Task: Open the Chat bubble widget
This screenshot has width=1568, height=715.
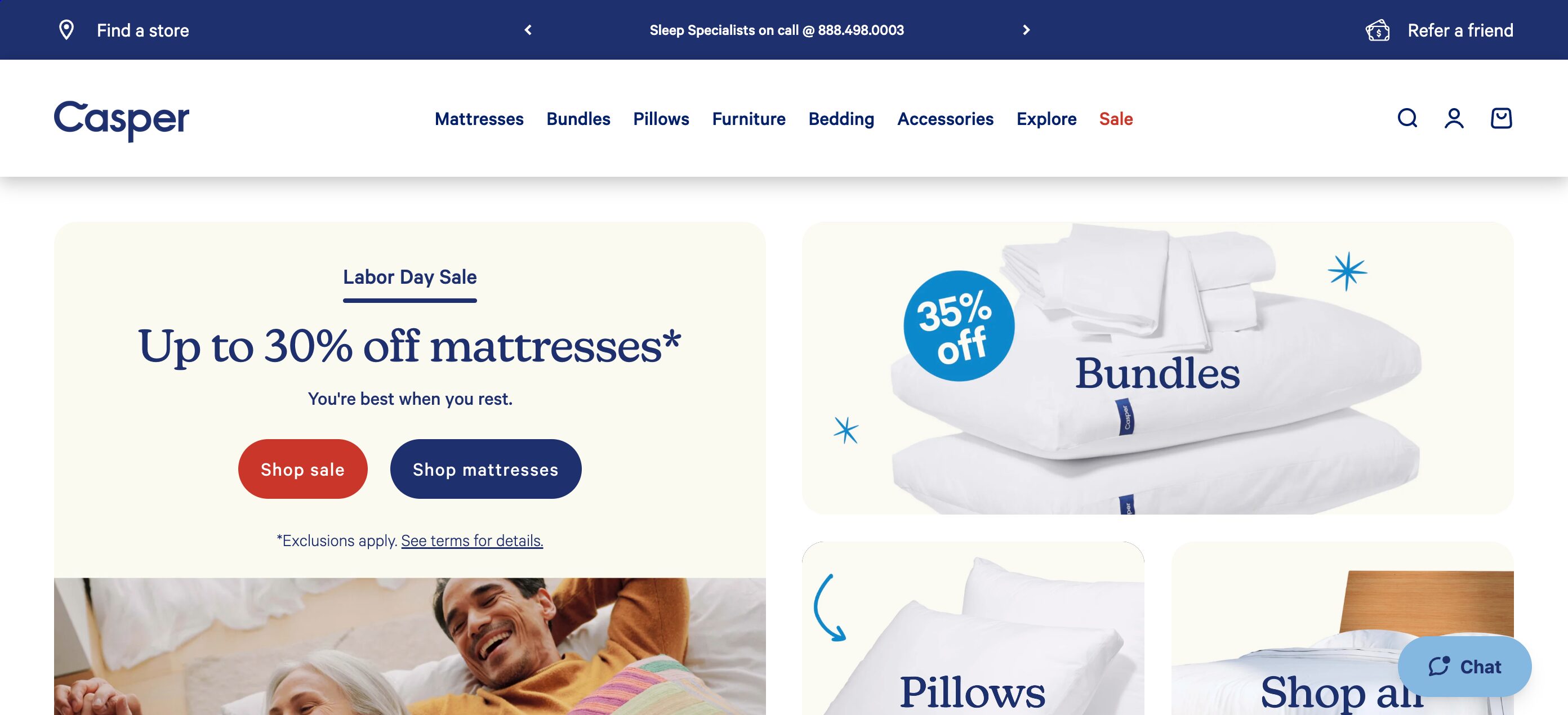Action: pyautogui.click(x=1464, y=667)
